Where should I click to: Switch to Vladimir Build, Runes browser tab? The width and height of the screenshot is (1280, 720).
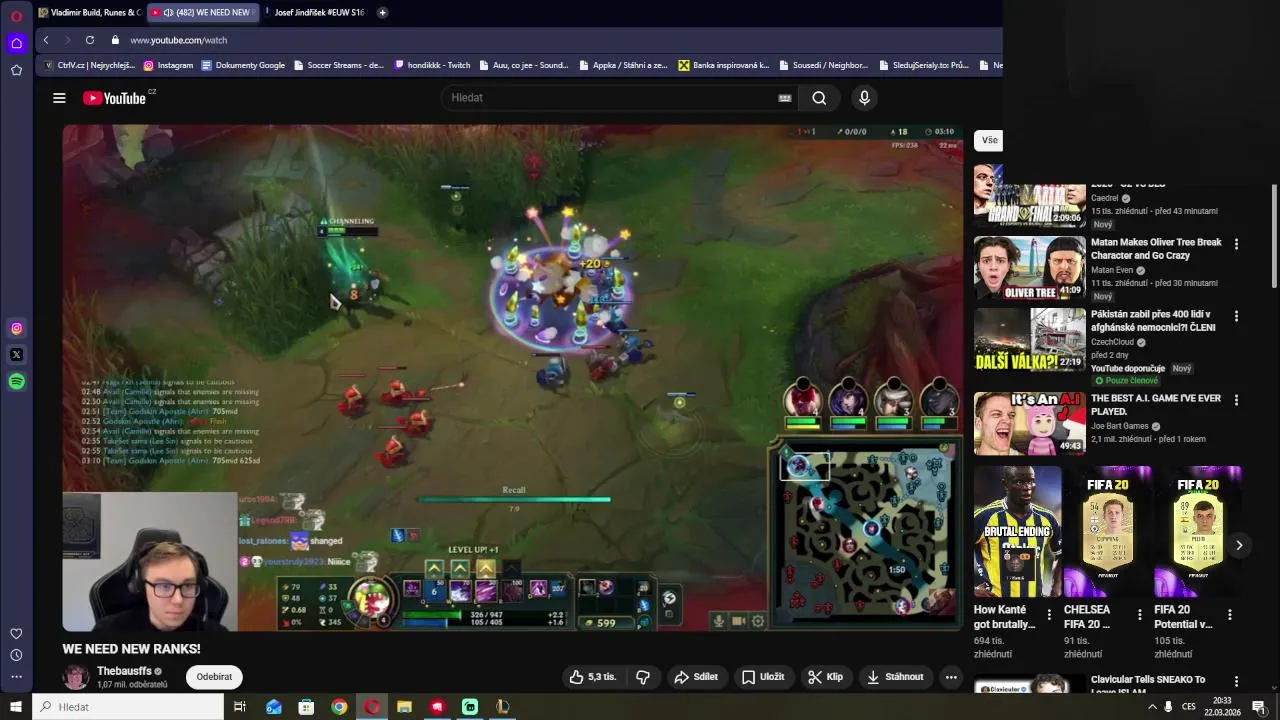coord(89,13)
